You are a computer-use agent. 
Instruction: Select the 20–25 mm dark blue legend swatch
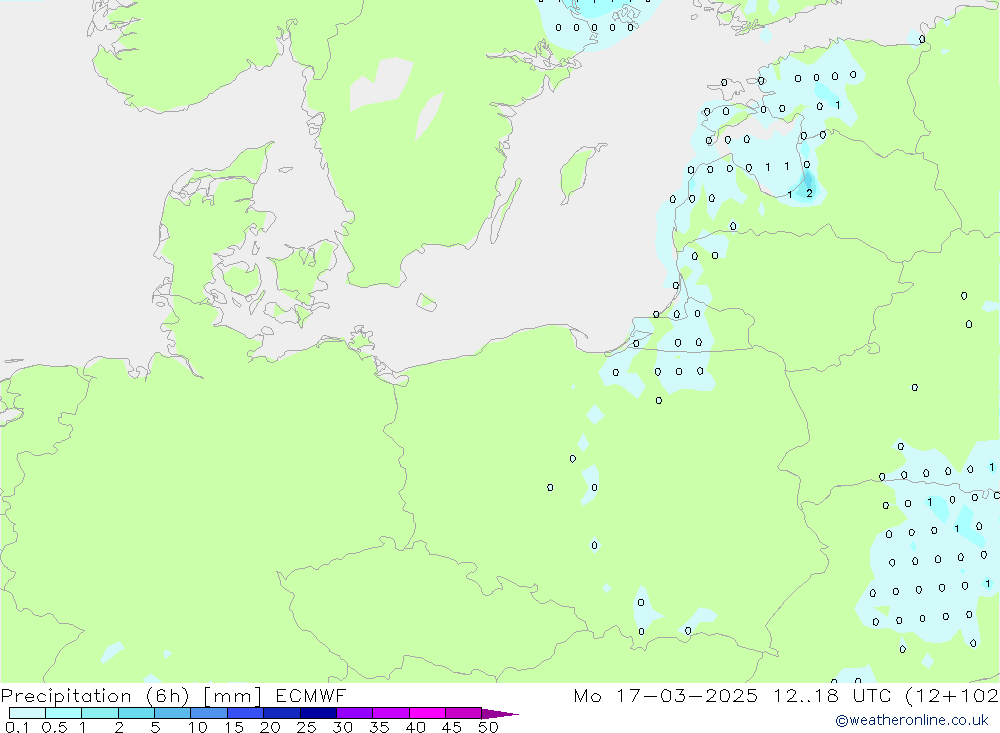[282, 713]
